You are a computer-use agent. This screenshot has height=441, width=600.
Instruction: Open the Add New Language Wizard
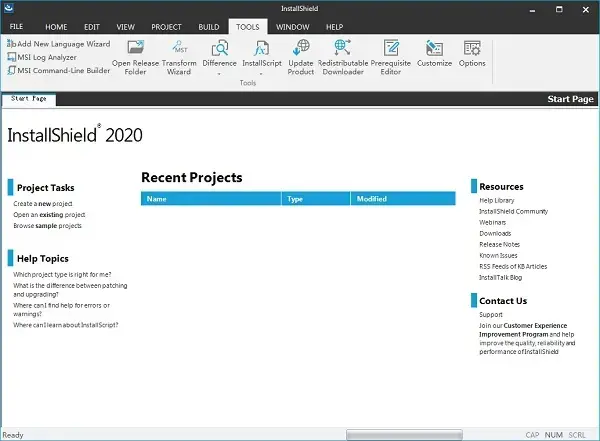[x=58, y=44]
